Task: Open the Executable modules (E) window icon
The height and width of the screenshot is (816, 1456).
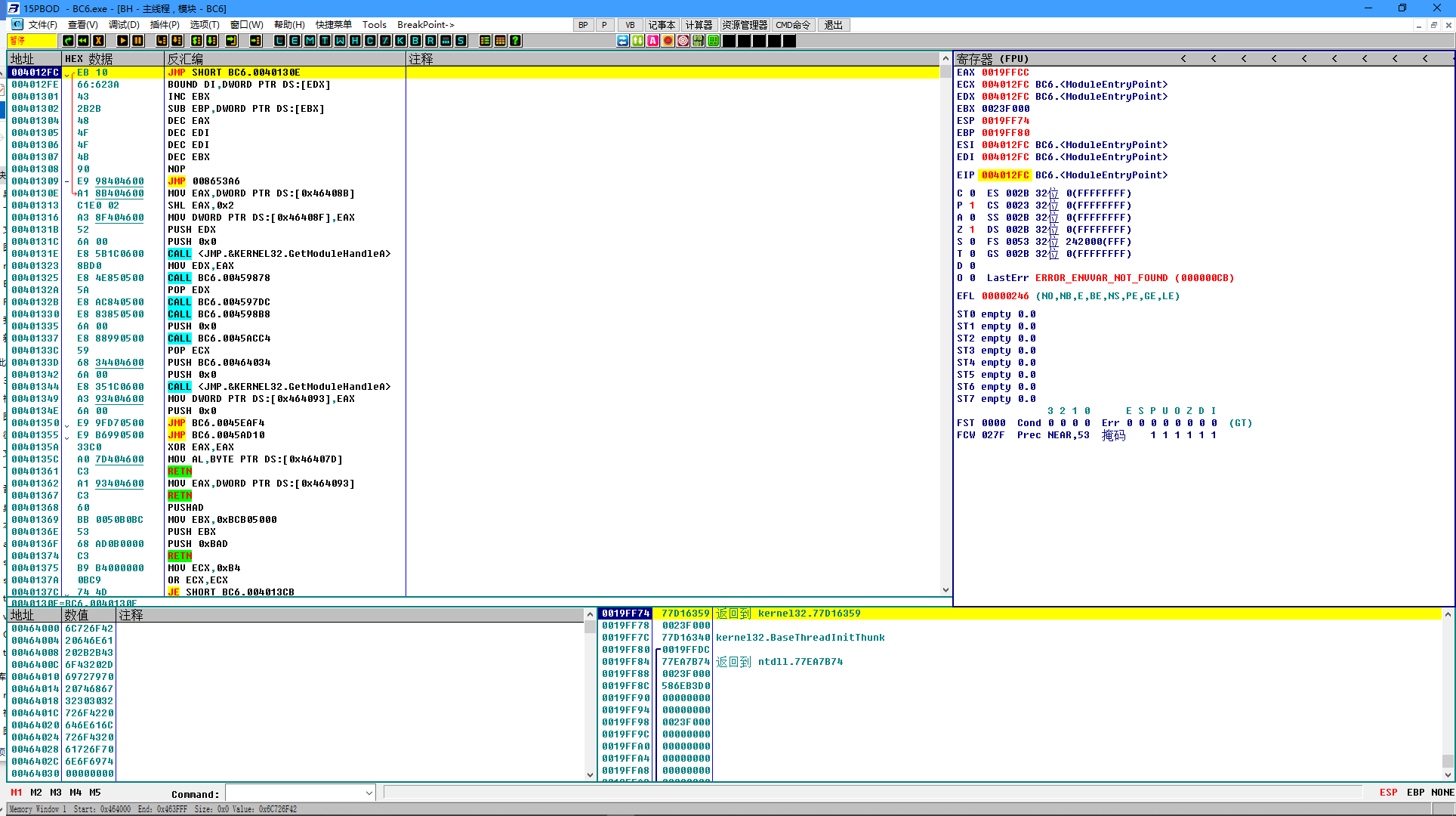Action: click(295, 41)
